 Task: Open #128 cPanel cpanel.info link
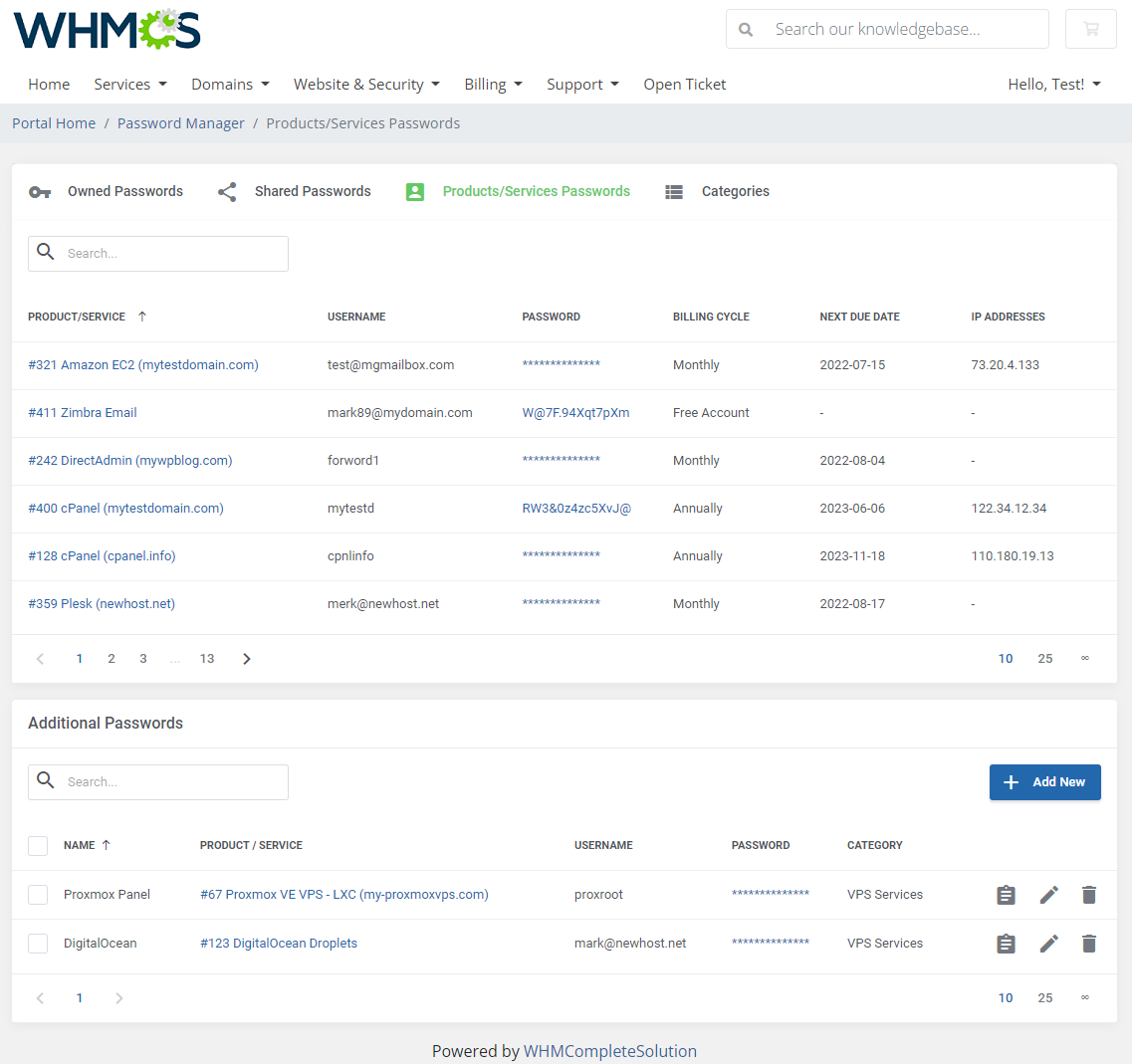(102, 555)
